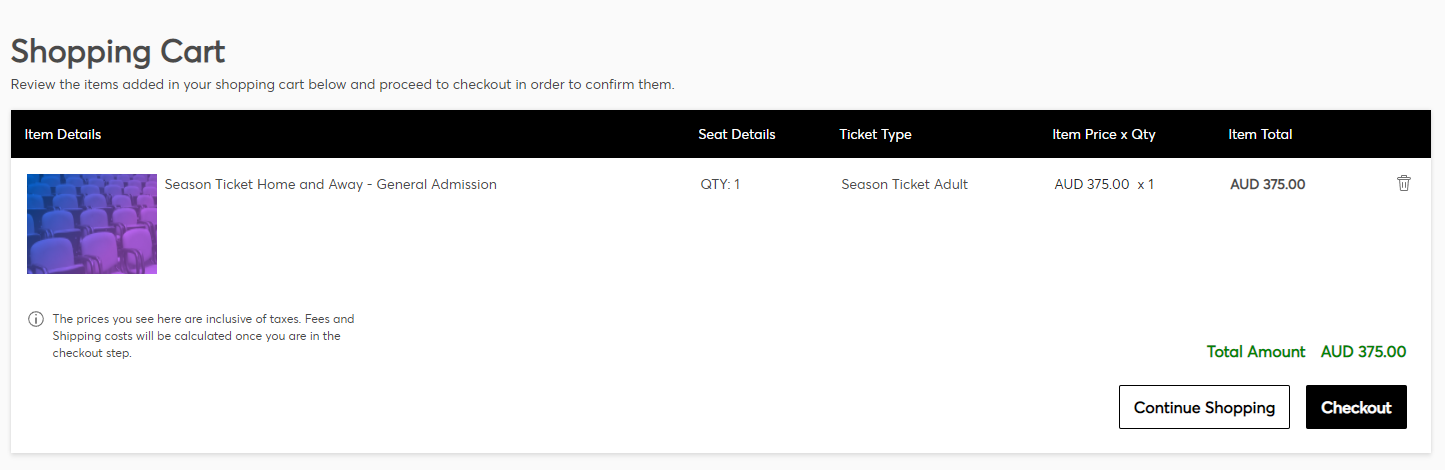Click the AUD 375.00 x 1 price
The image size is (1445, 470).
point(1103,184)
